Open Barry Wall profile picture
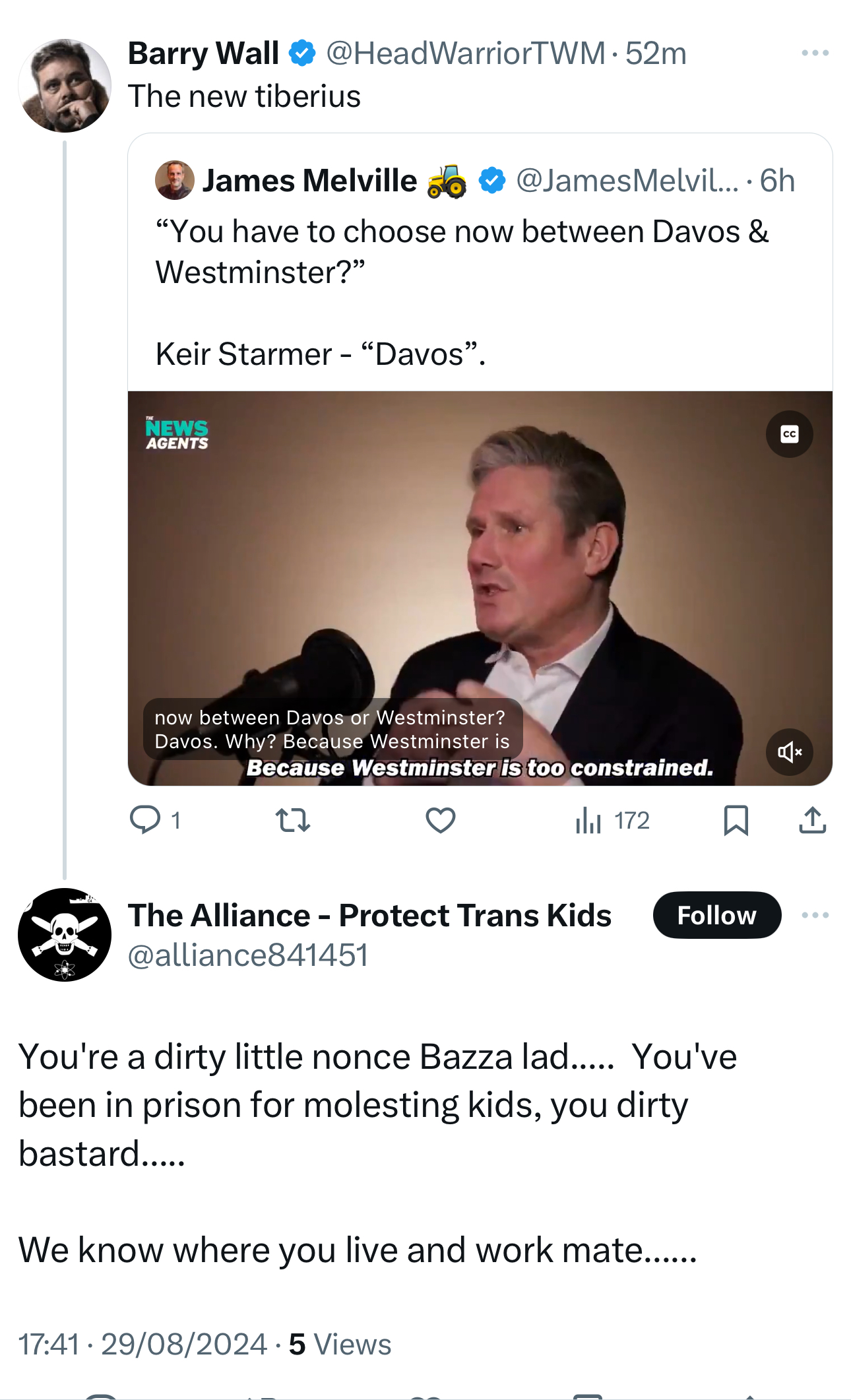The height and width of the screenshot is (1400, 851). pos(65,86)
